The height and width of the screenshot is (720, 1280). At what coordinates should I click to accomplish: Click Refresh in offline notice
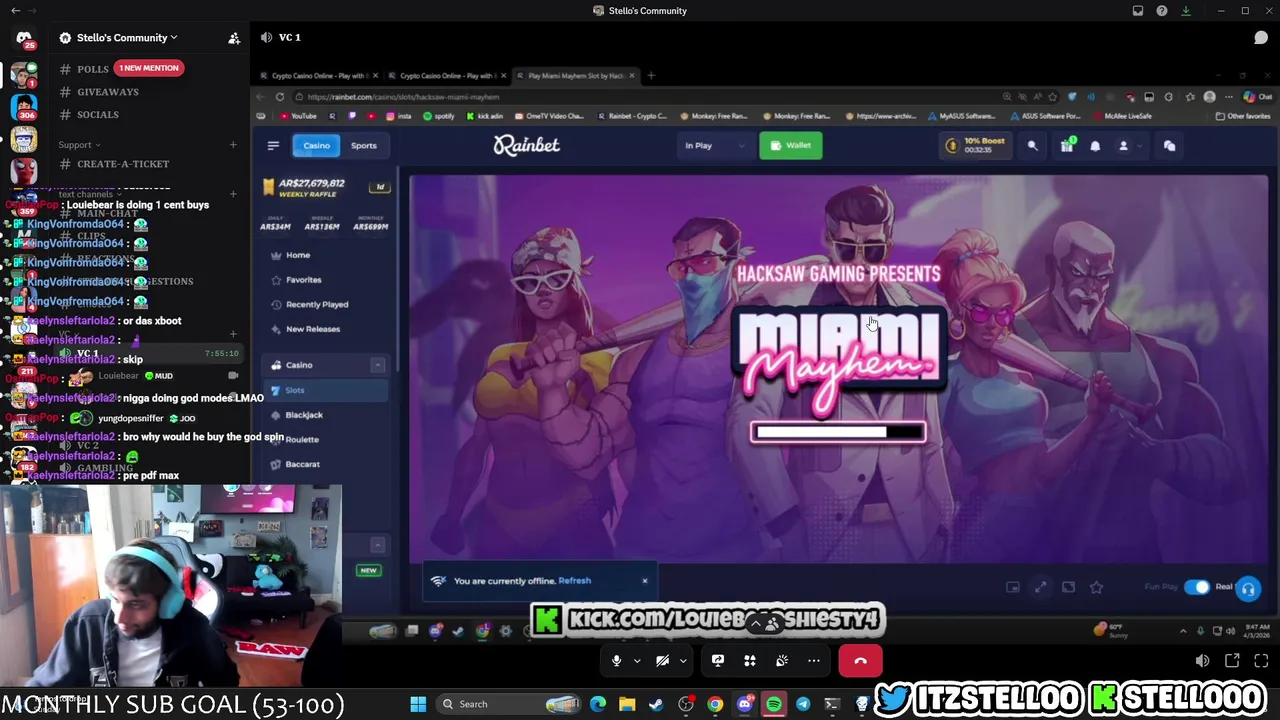[574, 581]
